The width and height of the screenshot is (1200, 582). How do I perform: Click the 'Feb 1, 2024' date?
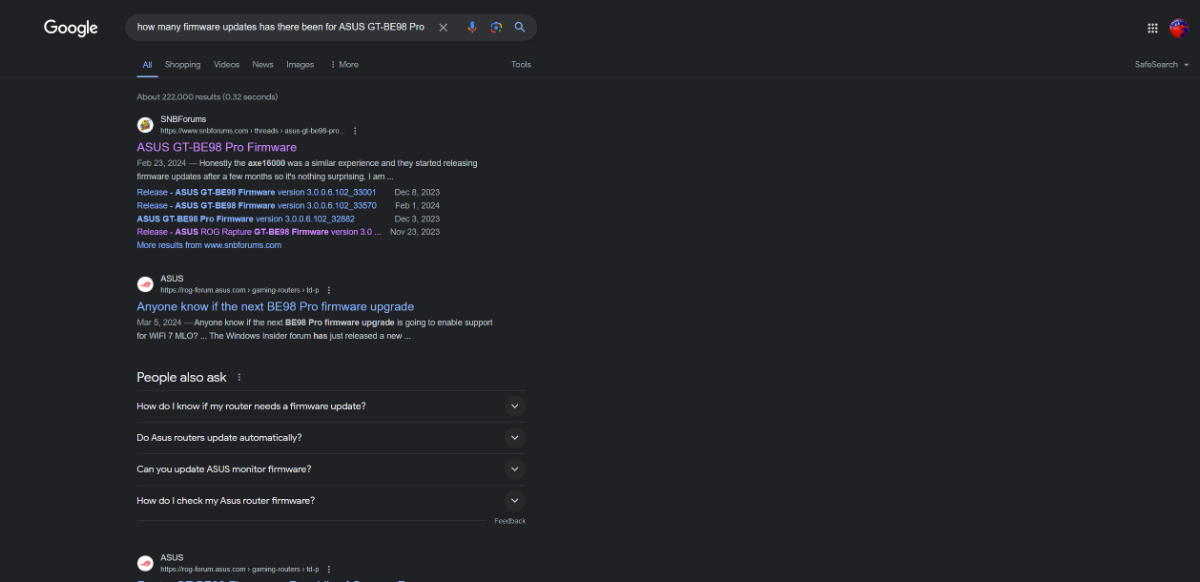[417, 205]
